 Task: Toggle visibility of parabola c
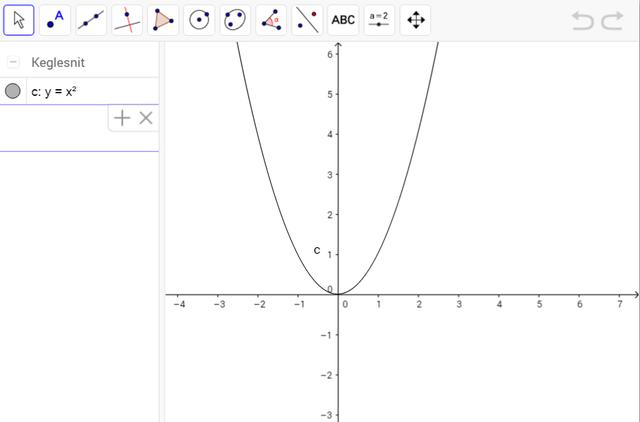(x=13, y=91)
